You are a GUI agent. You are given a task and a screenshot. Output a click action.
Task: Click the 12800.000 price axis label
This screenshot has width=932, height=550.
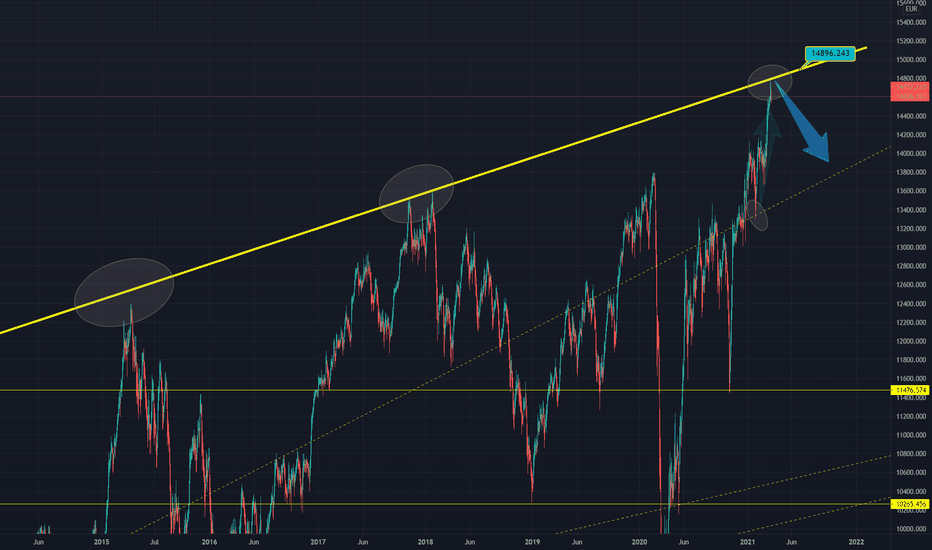coord(911,266)
